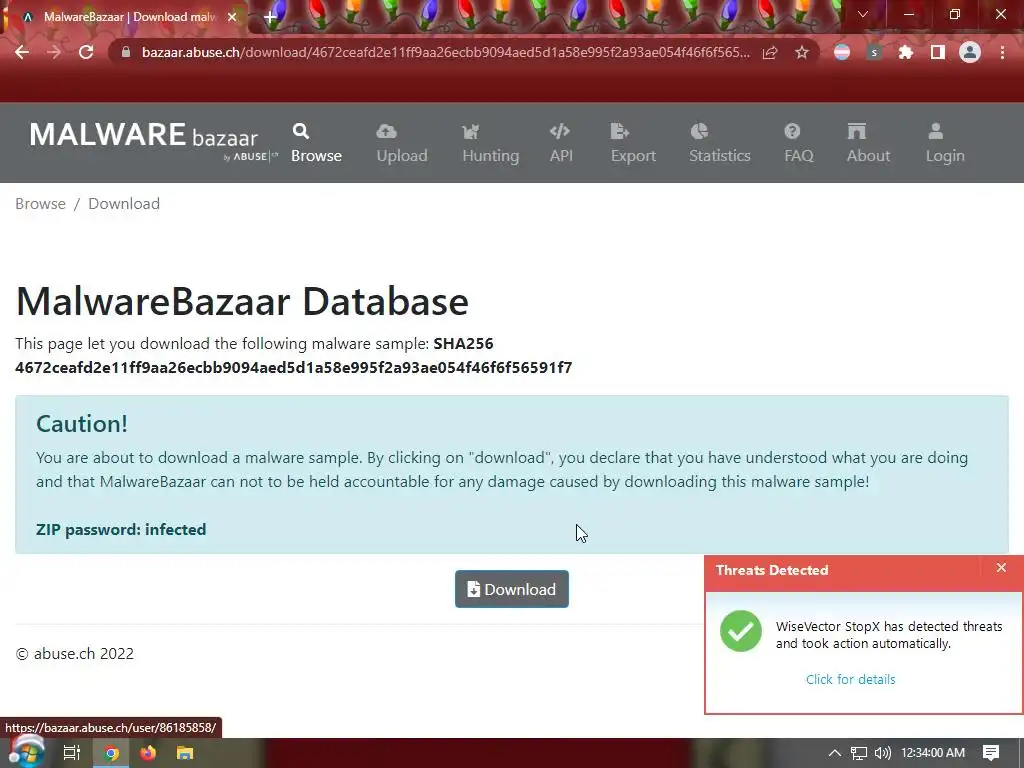
Task: Open File Explorer from taskbar
Action: (x=185, y=753)
